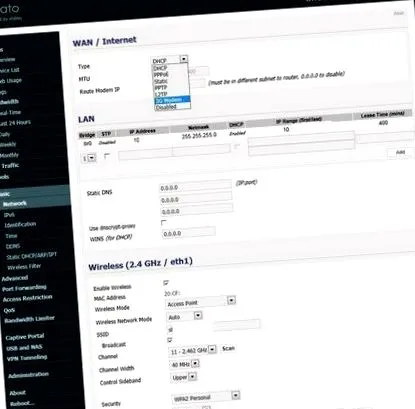Open Device List in the sidebar

coord(10,70)
